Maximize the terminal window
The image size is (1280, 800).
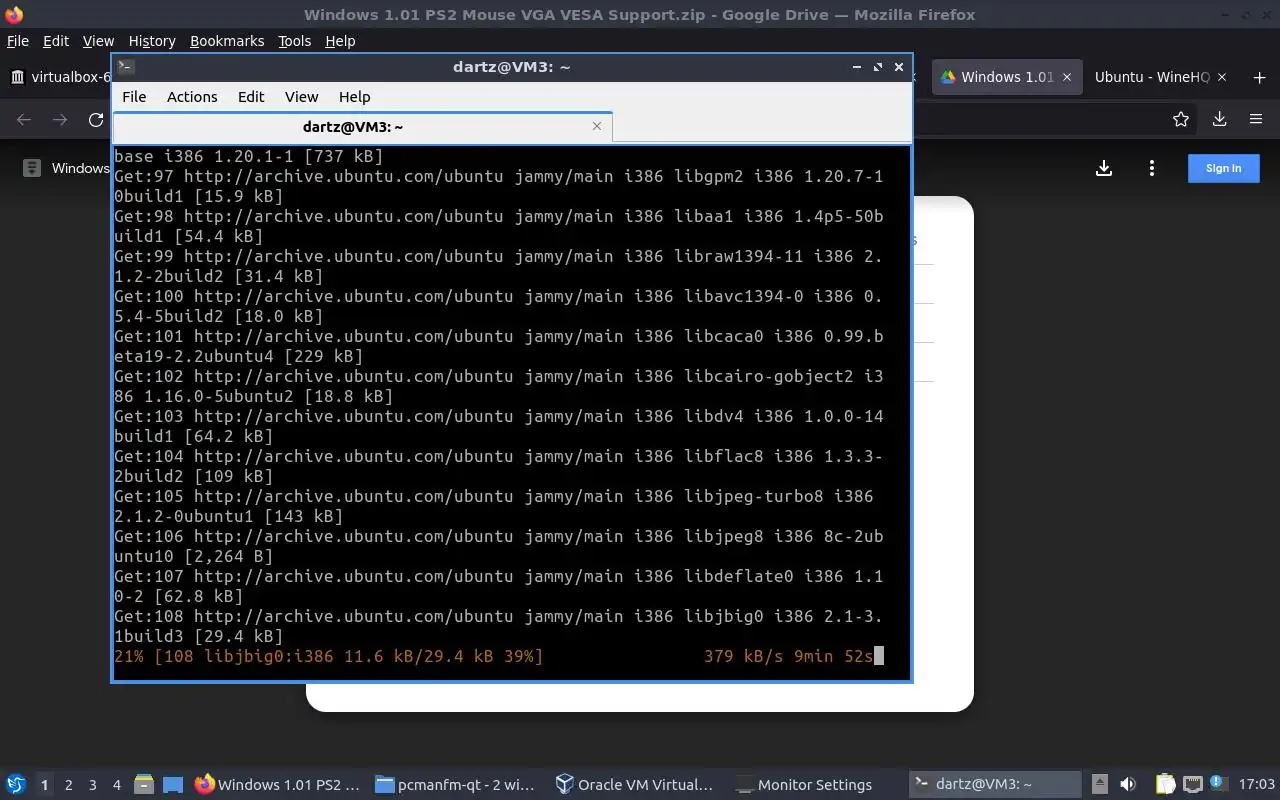(878, 67)
